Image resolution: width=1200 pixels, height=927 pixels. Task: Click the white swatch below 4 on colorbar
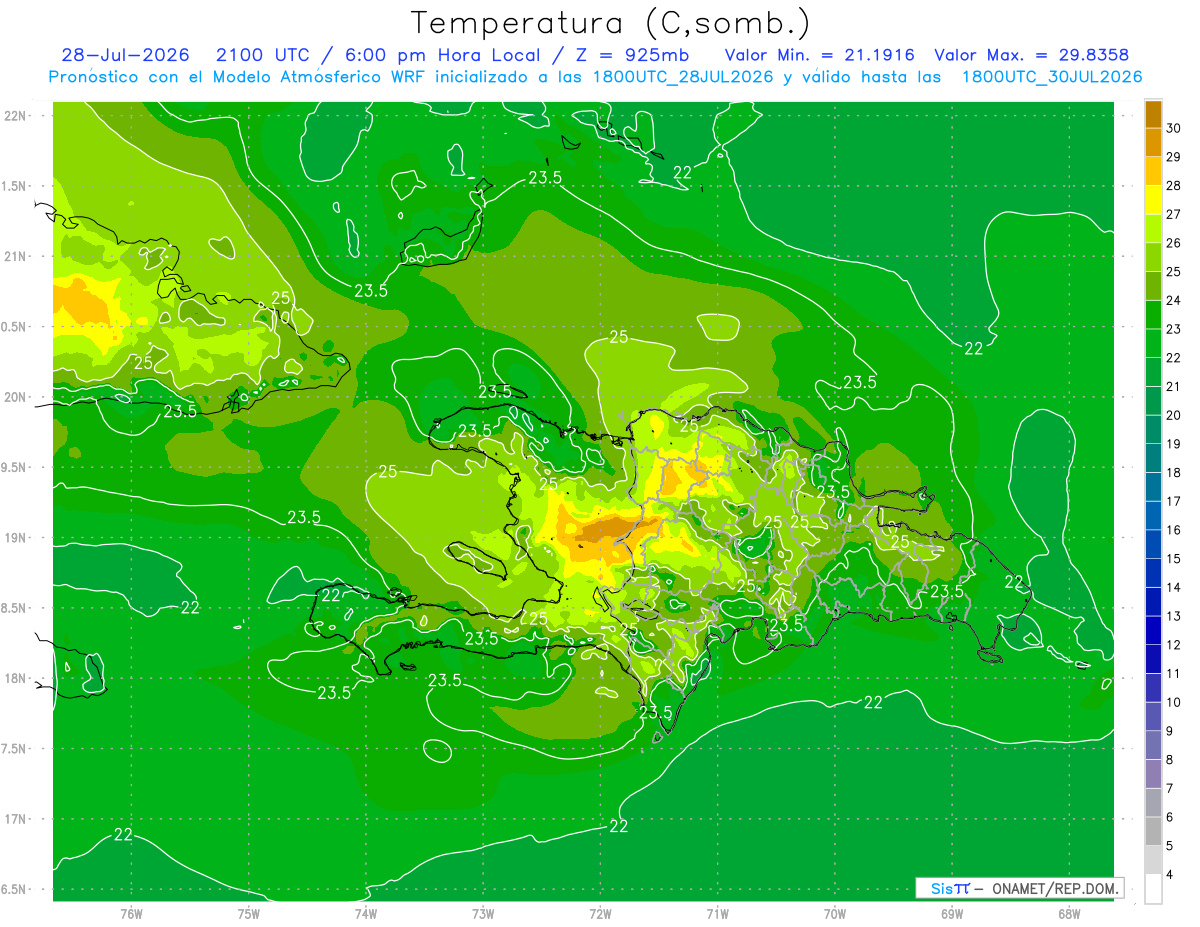pyautogui.click(x=1153, y=889)
